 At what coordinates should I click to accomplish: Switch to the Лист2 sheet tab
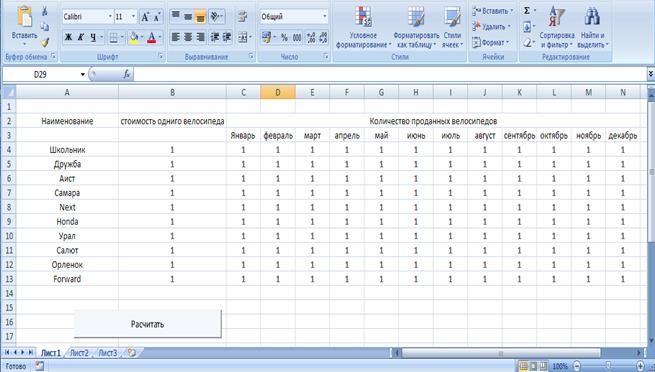pyautogui.click(x=79, y=353)
